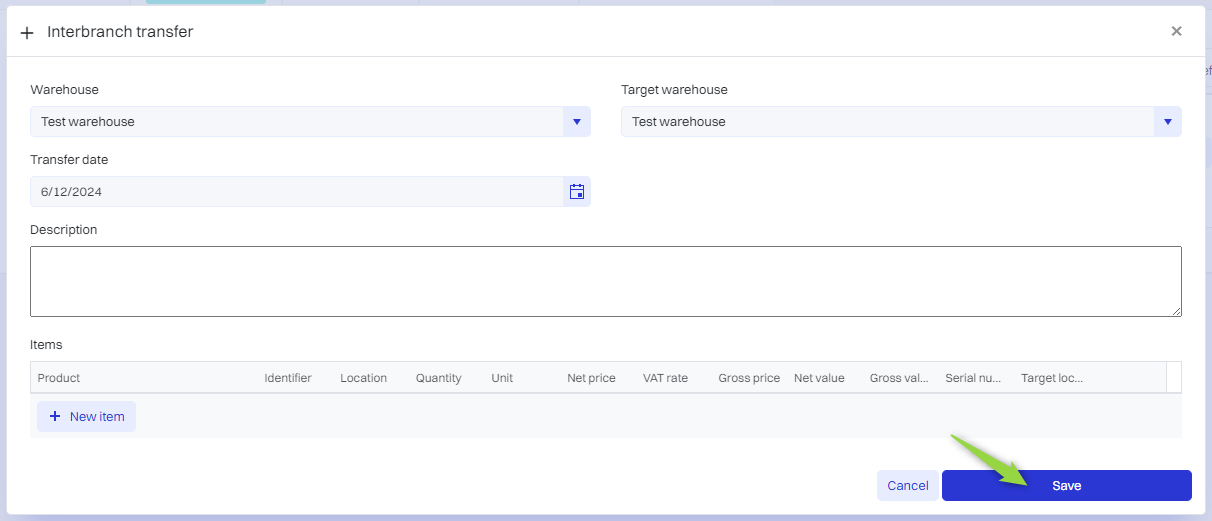Image resolution: width=1212 pixels, height=521 pixels.
Task: Select the VAT rate column header
Action: pyautogui.click(x=665, y=378)
